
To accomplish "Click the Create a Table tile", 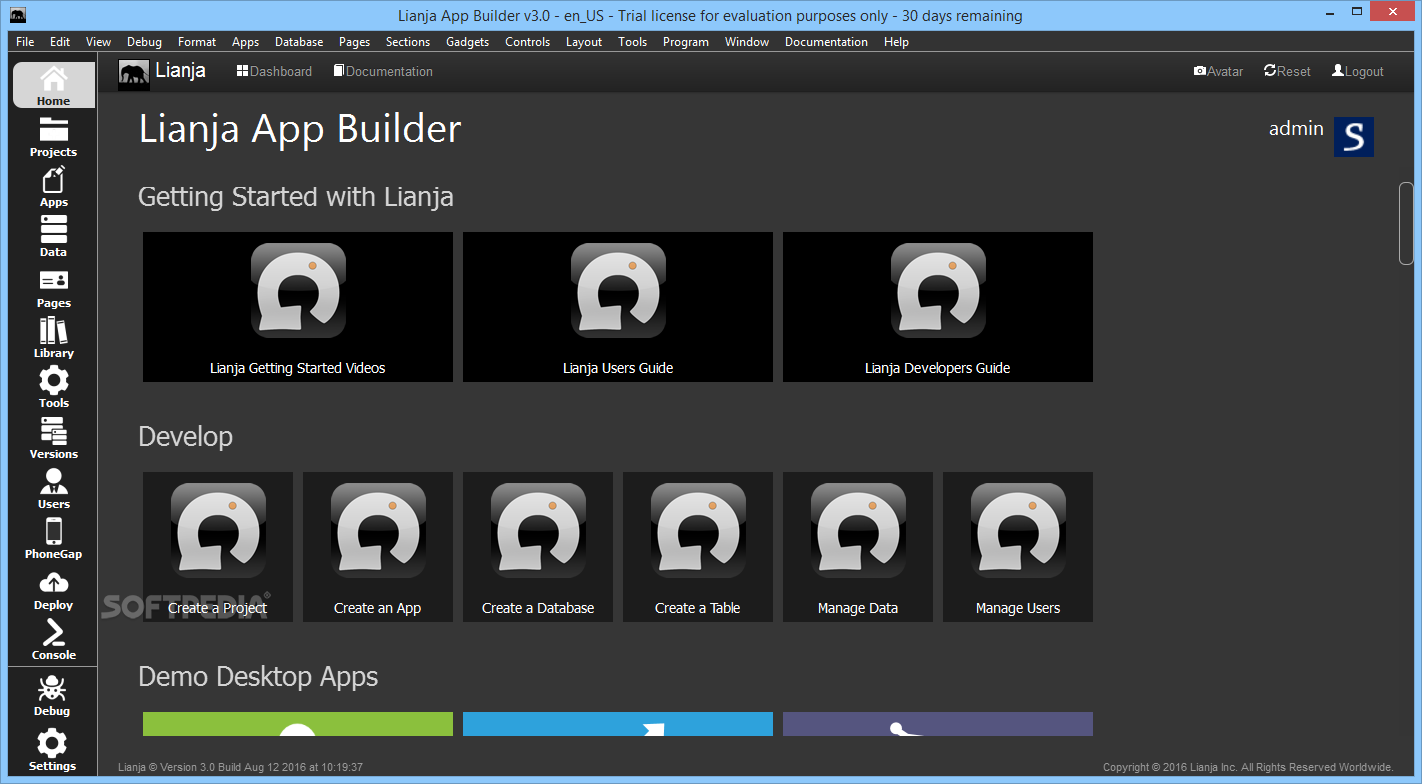I will (698, 547).
